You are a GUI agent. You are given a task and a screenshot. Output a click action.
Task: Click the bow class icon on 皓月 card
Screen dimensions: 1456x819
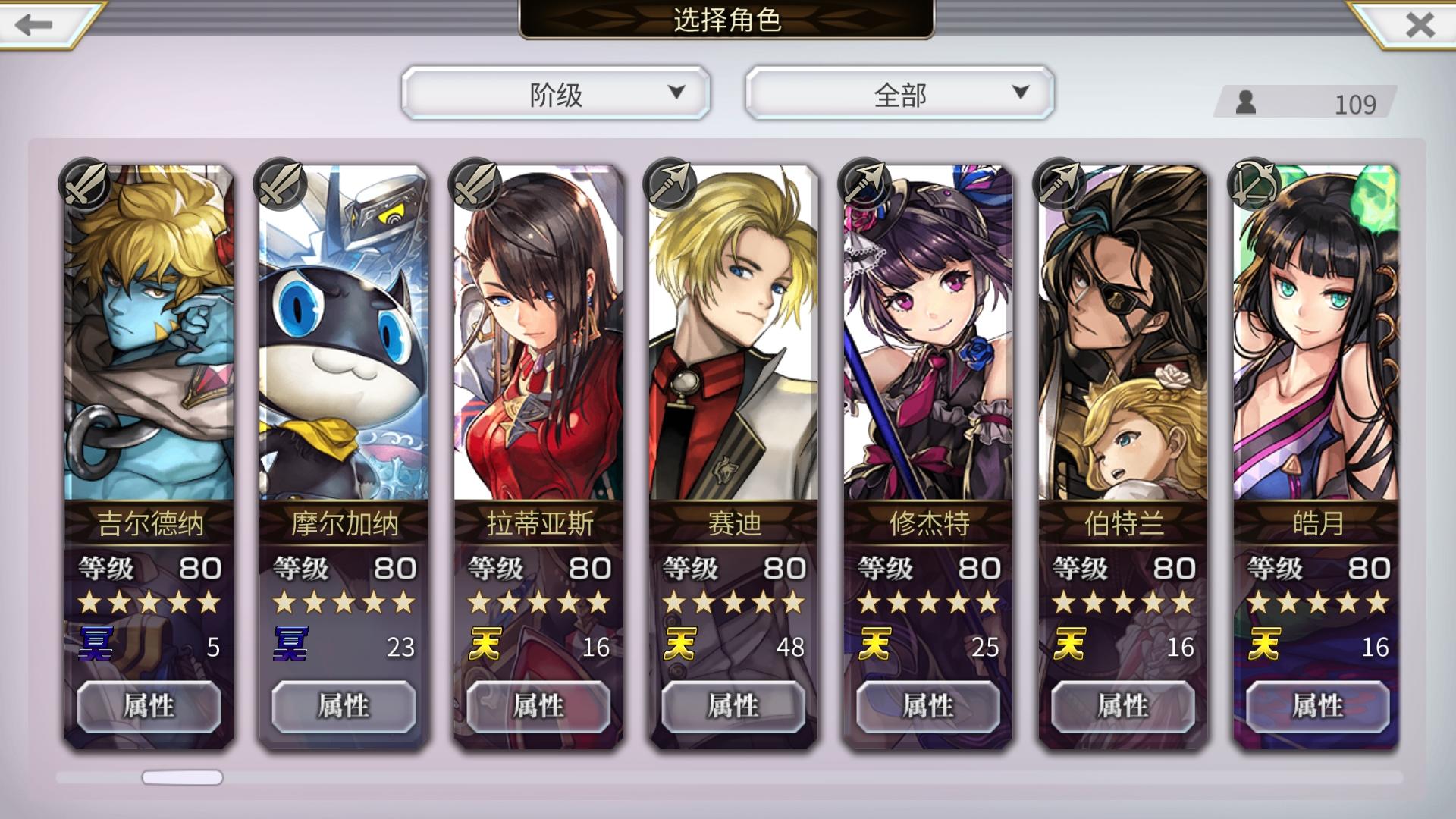pyautogui.click(x=1254, y=184)
